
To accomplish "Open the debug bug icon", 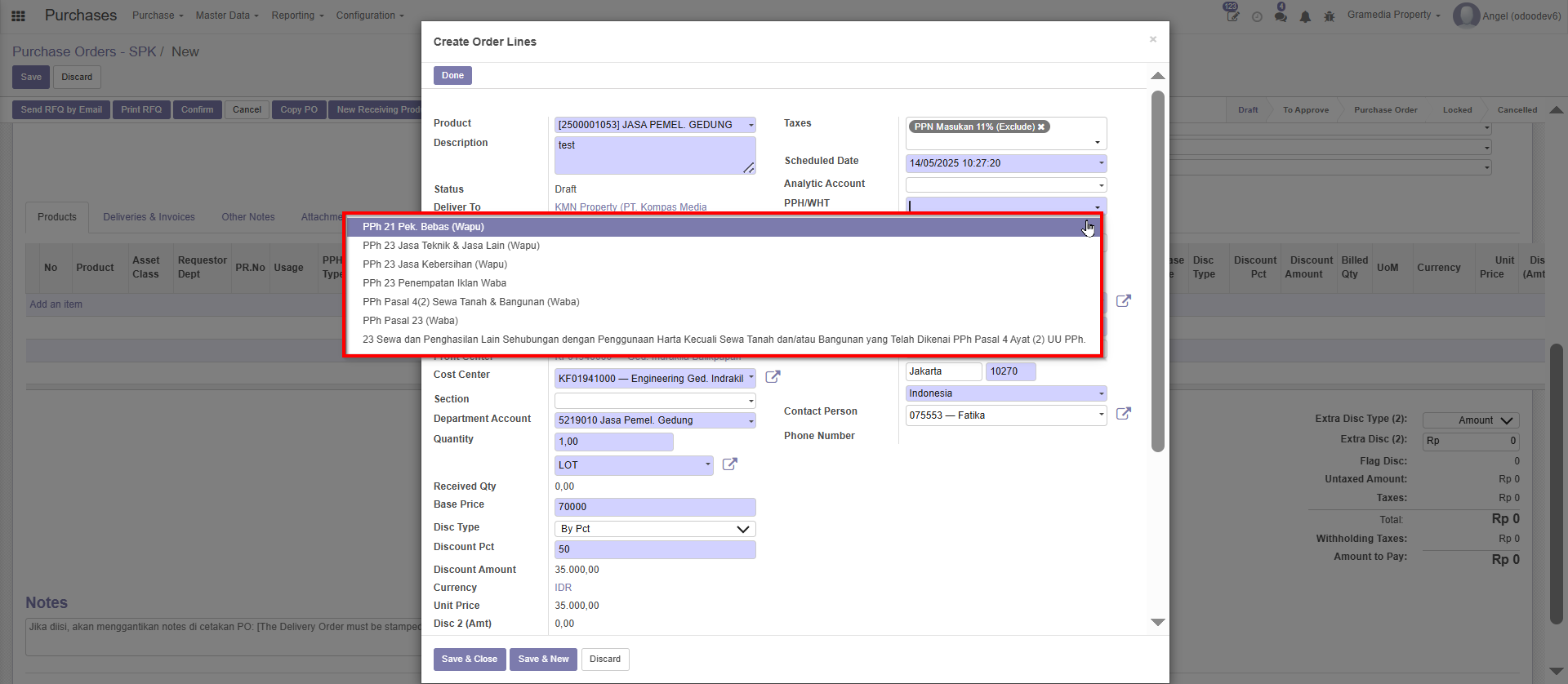I will [1330, 16].
